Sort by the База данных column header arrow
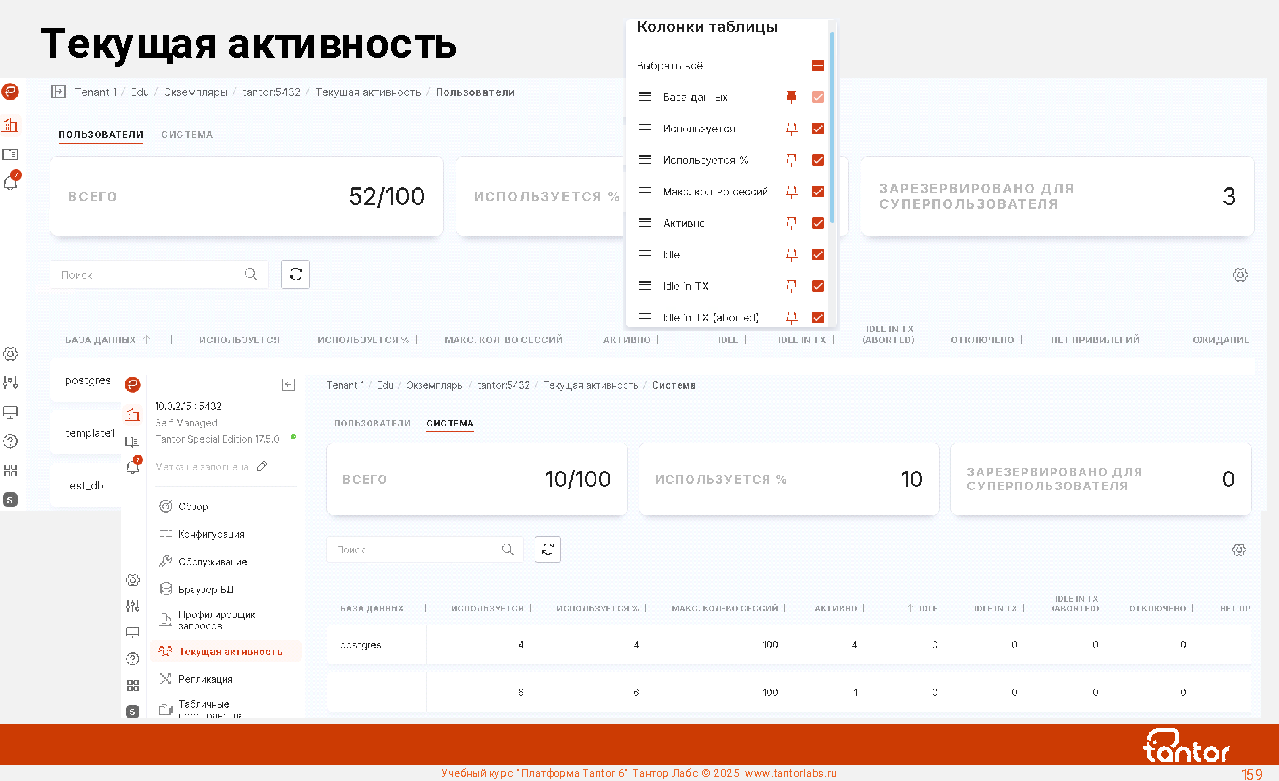Screen dimensions: 1279x781 pyautogui.click(x=147, y=340)
